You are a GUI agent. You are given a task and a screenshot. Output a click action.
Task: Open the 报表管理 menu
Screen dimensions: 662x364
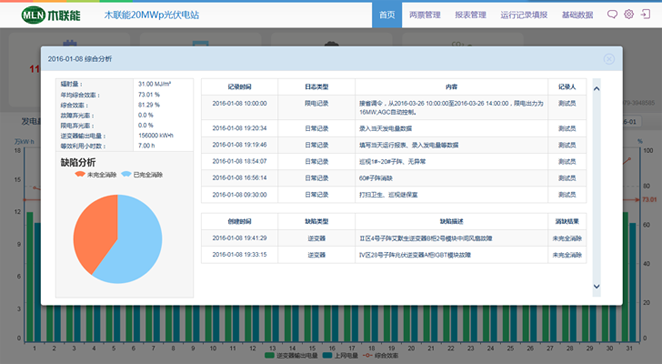tap(470, 15)
